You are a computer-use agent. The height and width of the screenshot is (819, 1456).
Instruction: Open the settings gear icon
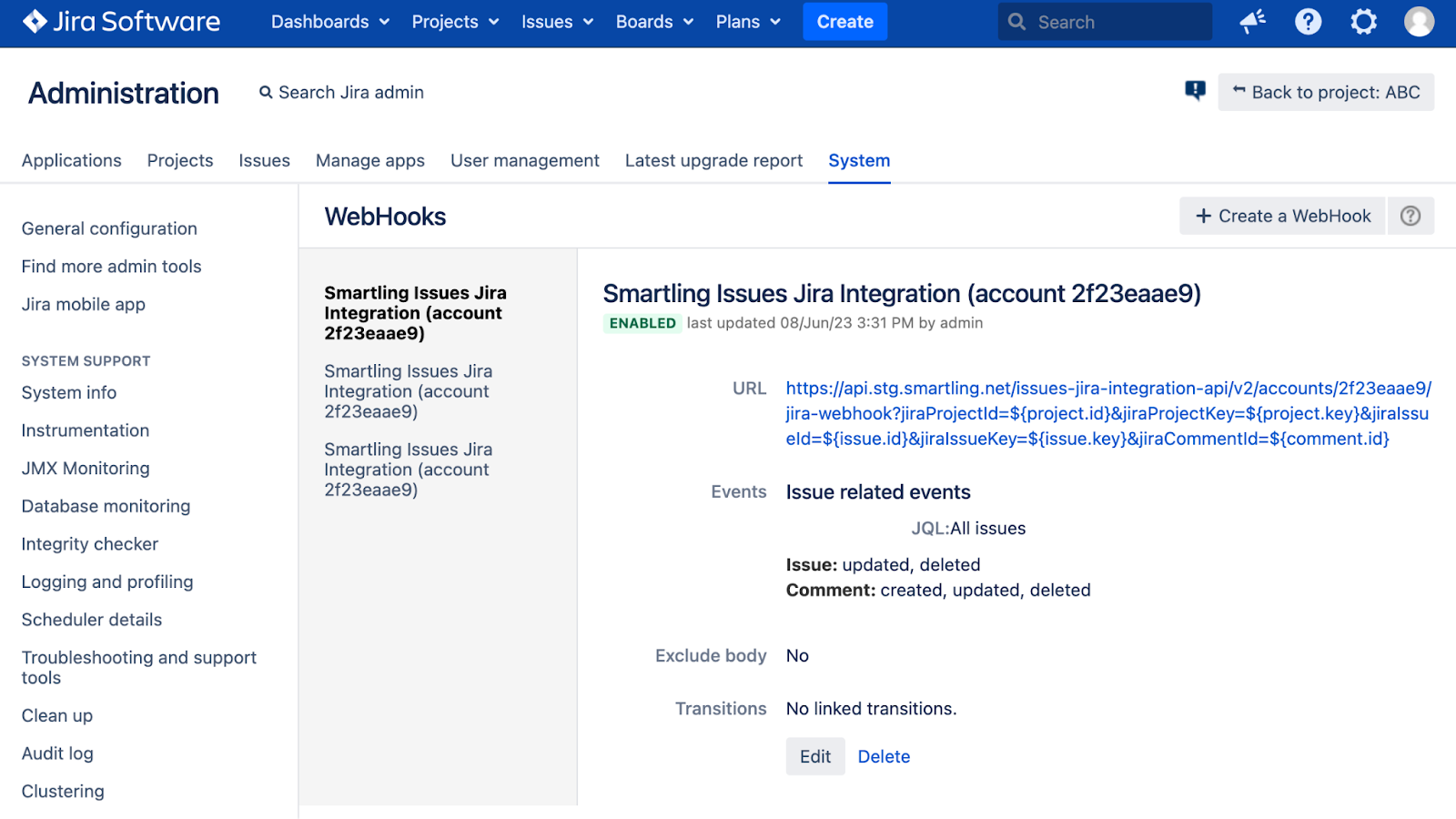[1363, 21]
